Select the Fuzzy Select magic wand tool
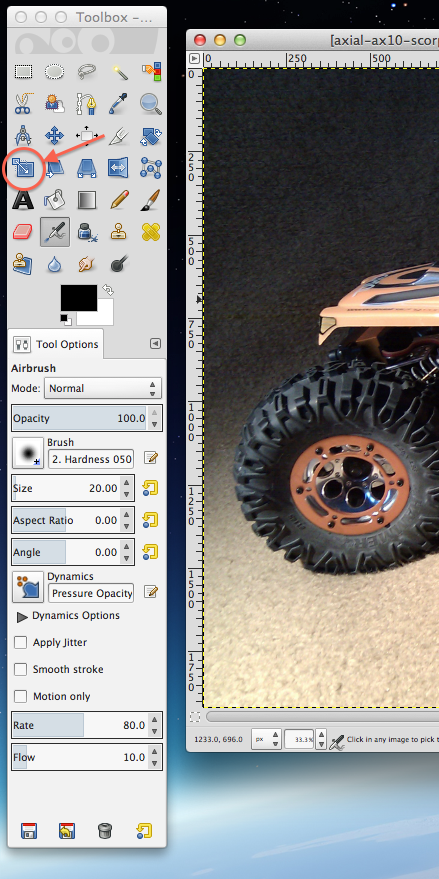439x879 pixels. tap(118, 71)
